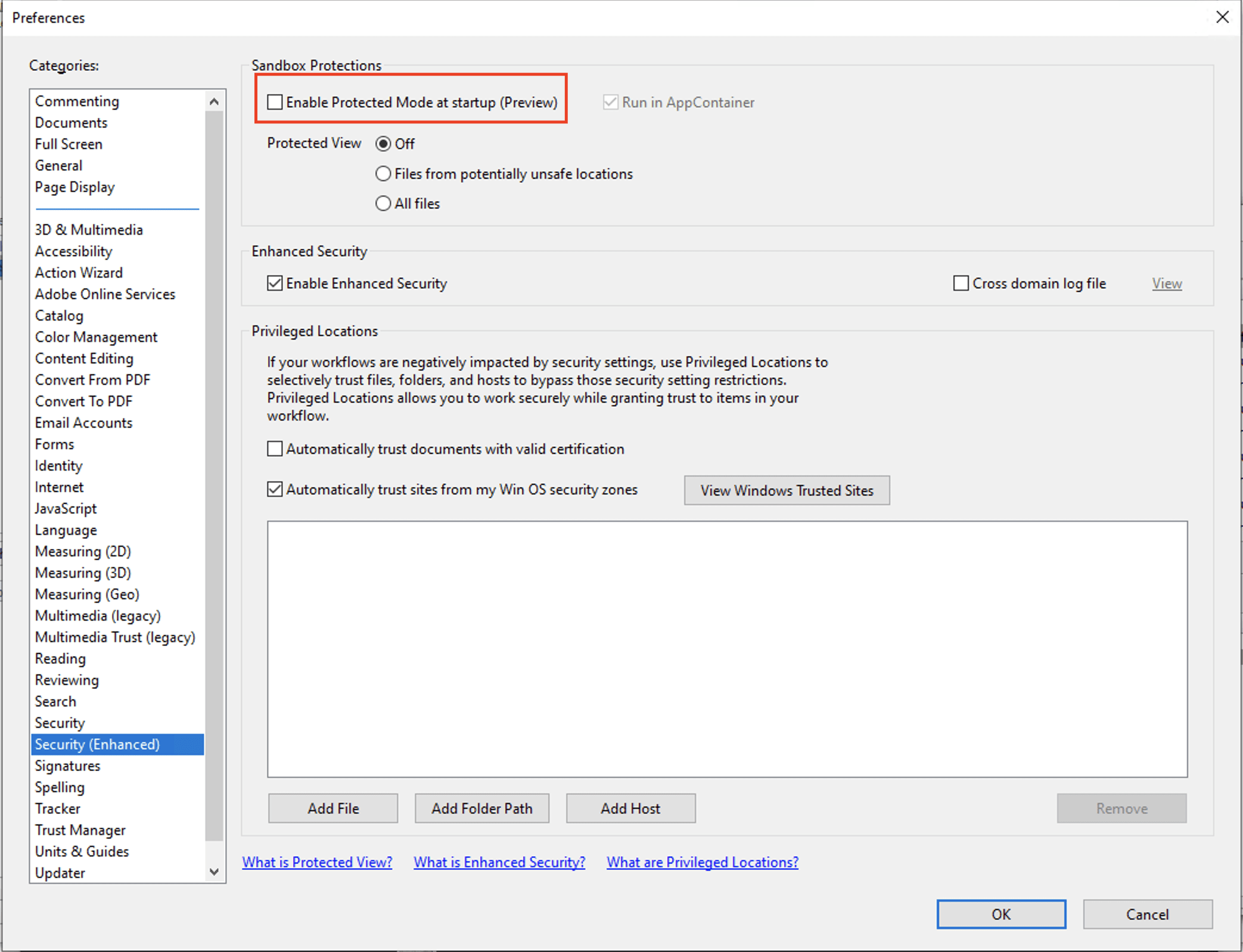The image size is (1243, 952).
Task: Check the Cross domain log file option
Action: coord(960,283)
